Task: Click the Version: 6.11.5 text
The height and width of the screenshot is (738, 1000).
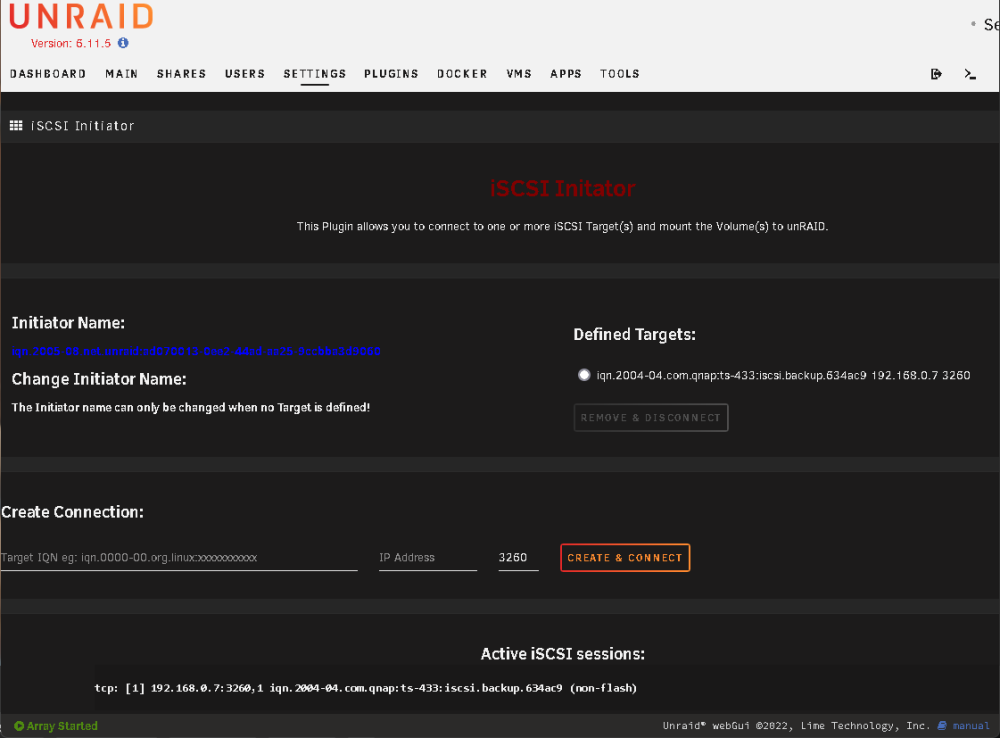Action: coord(71,43)
